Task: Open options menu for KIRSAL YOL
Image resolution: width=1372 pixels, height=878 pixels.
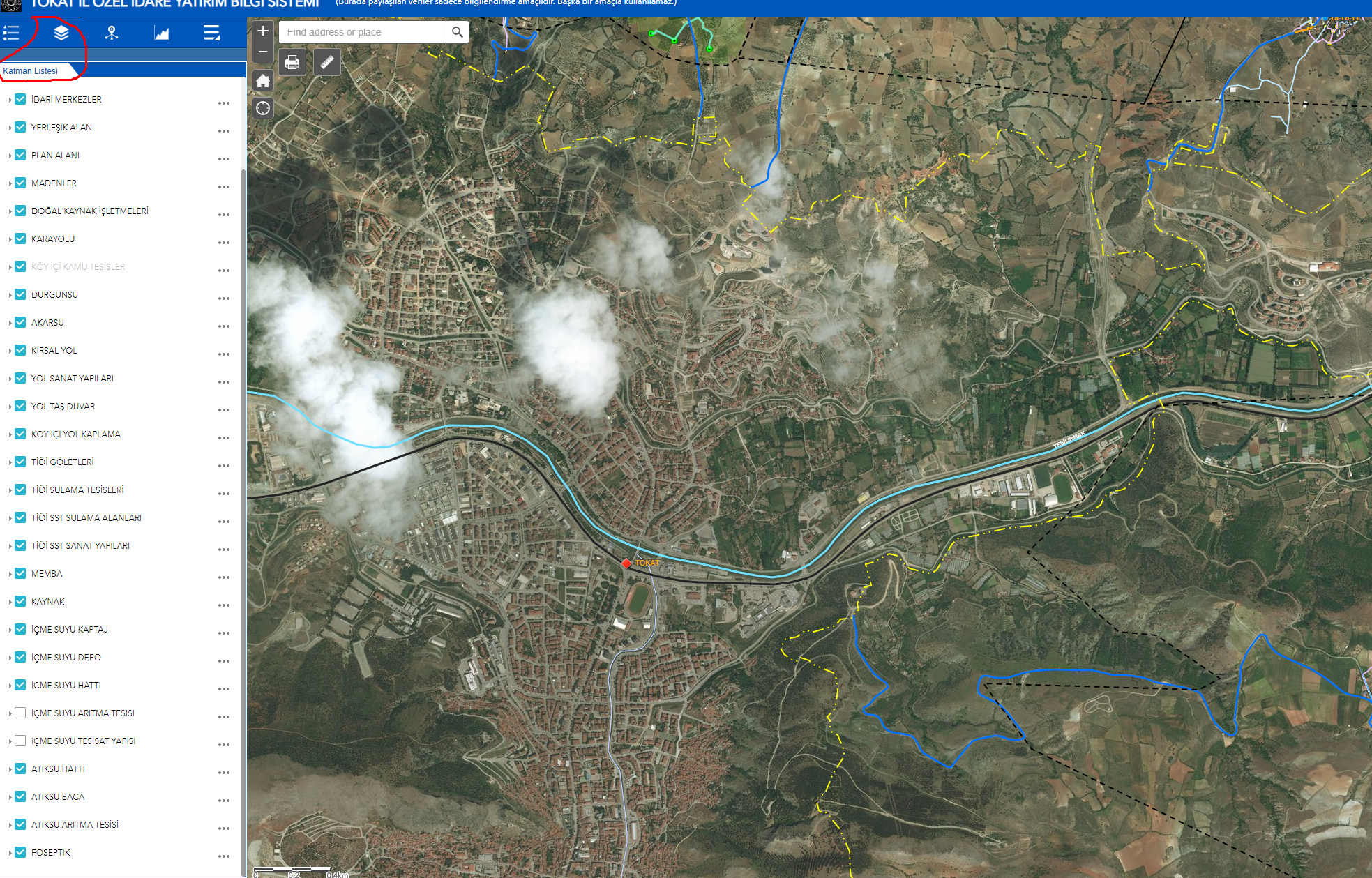Action: pyautogui.click(x=224, y=354)
